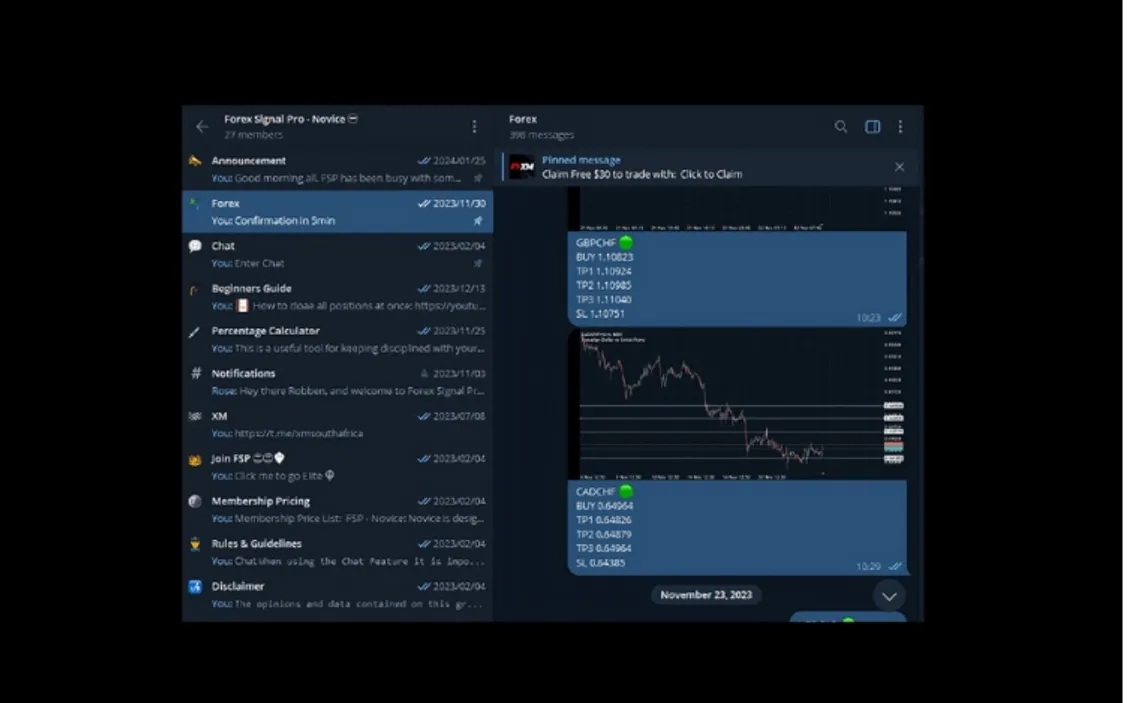This screenshot has width=1140, height=703.
Task: Open the Rules & Guidelines topic
Action: coord(337,552)
